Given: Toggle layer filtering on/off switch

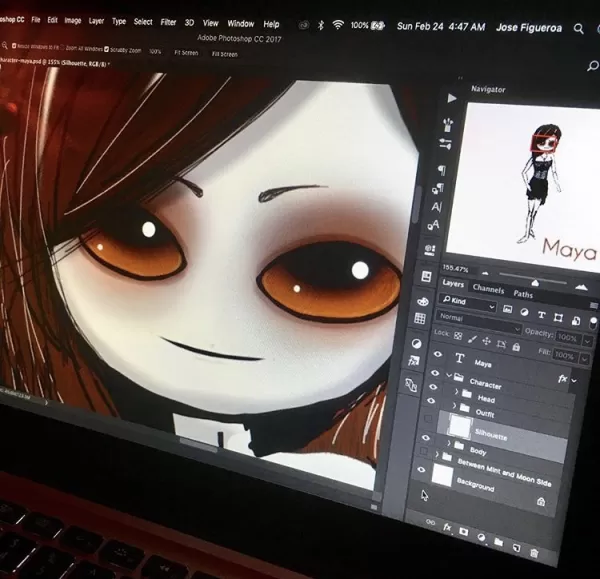Looking at the screenshot, I should (x=593, y=322).
